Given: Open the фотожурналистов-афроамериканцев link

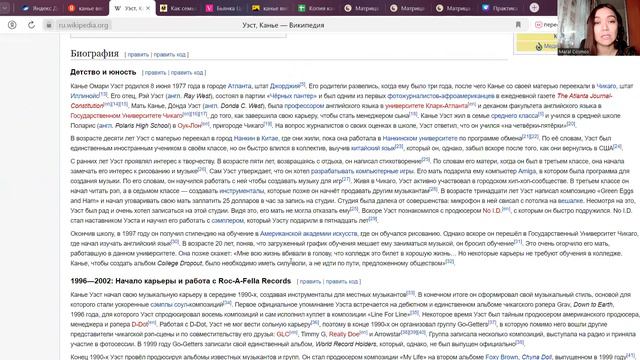Looking at the screenshot, I should (x=441, y=96).
